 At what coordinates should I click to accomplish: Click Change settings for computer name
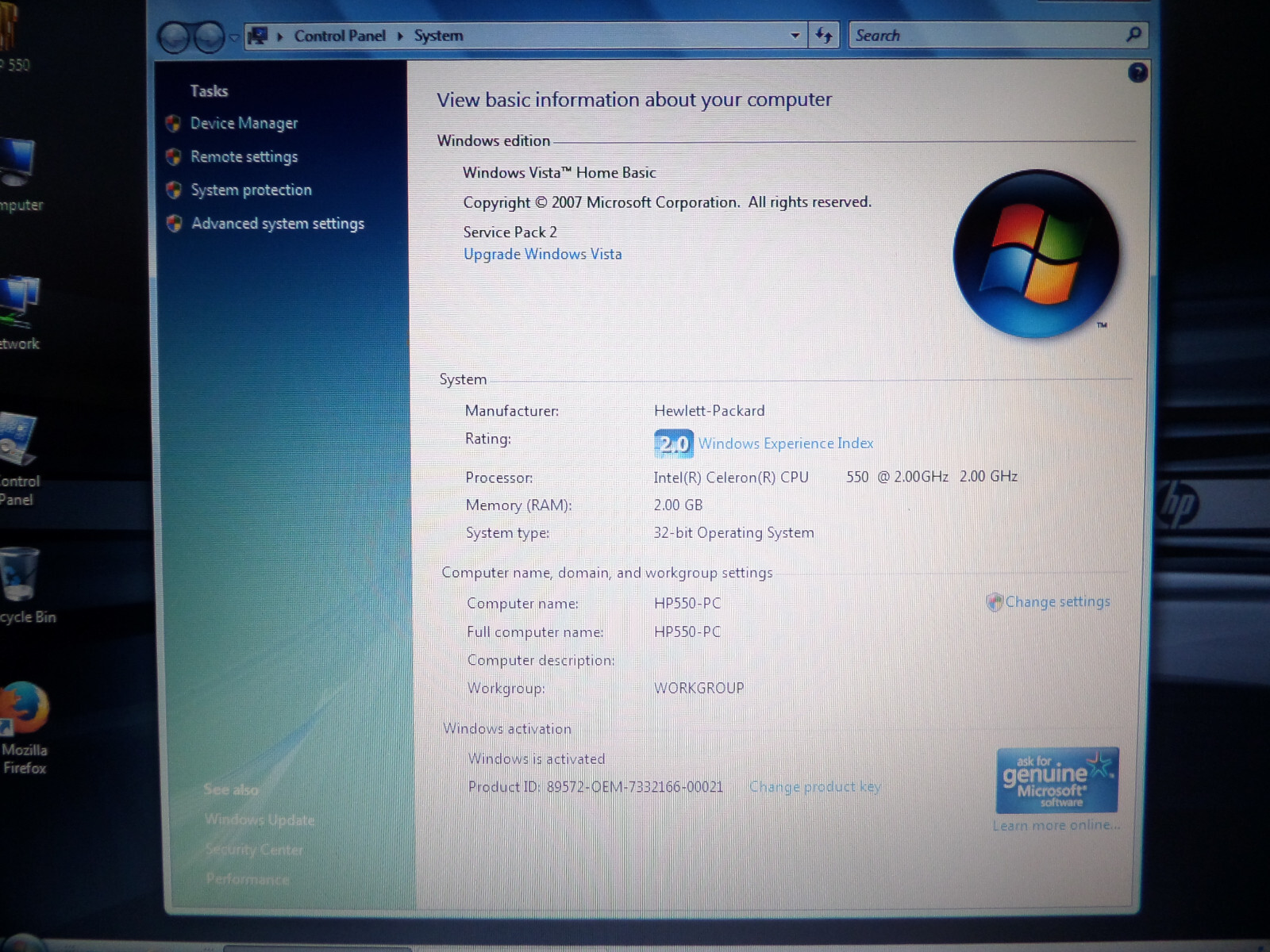pos(1057,602)
